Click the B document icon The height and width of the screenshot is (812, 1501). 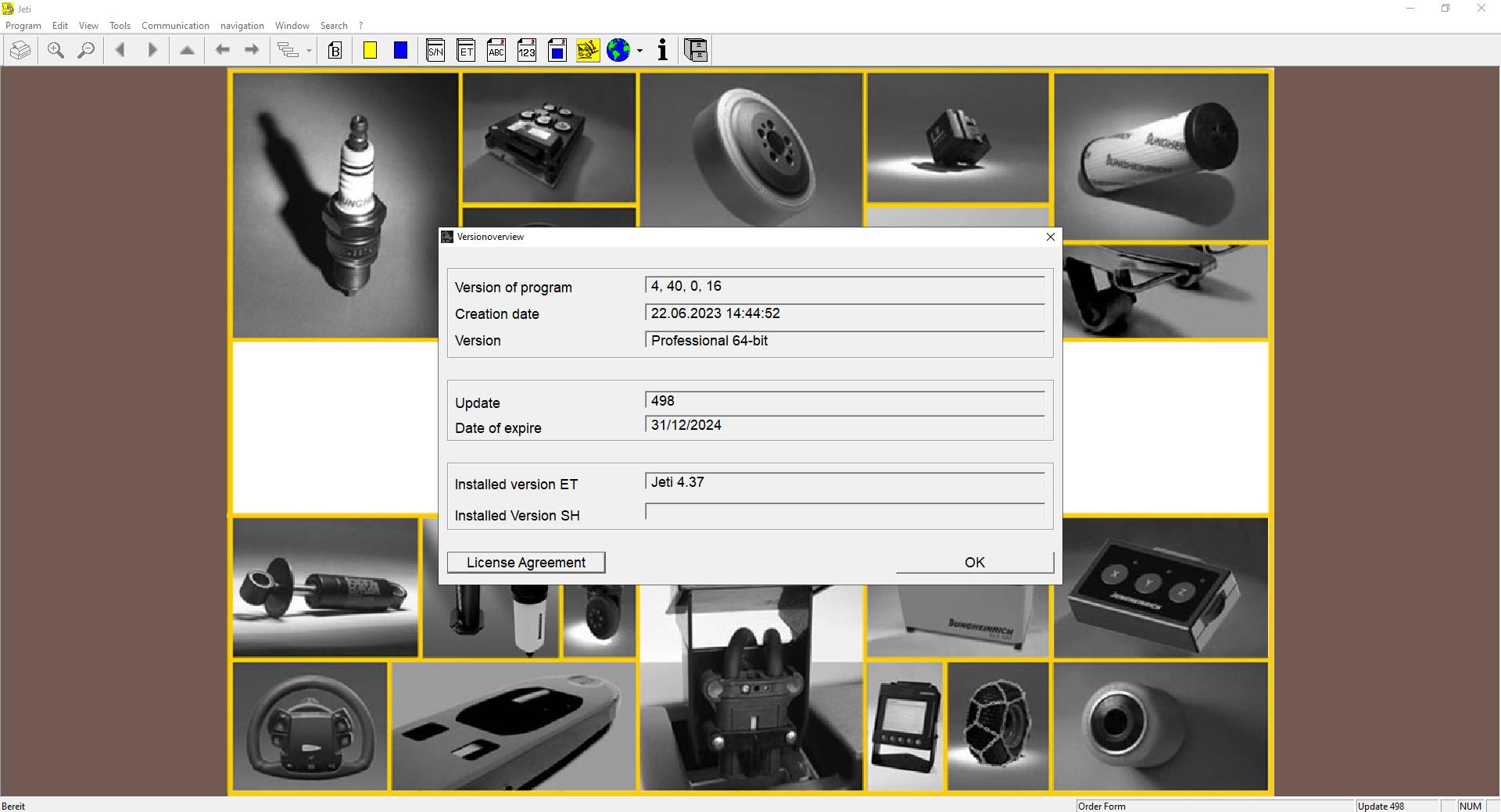tap(335, 51)
